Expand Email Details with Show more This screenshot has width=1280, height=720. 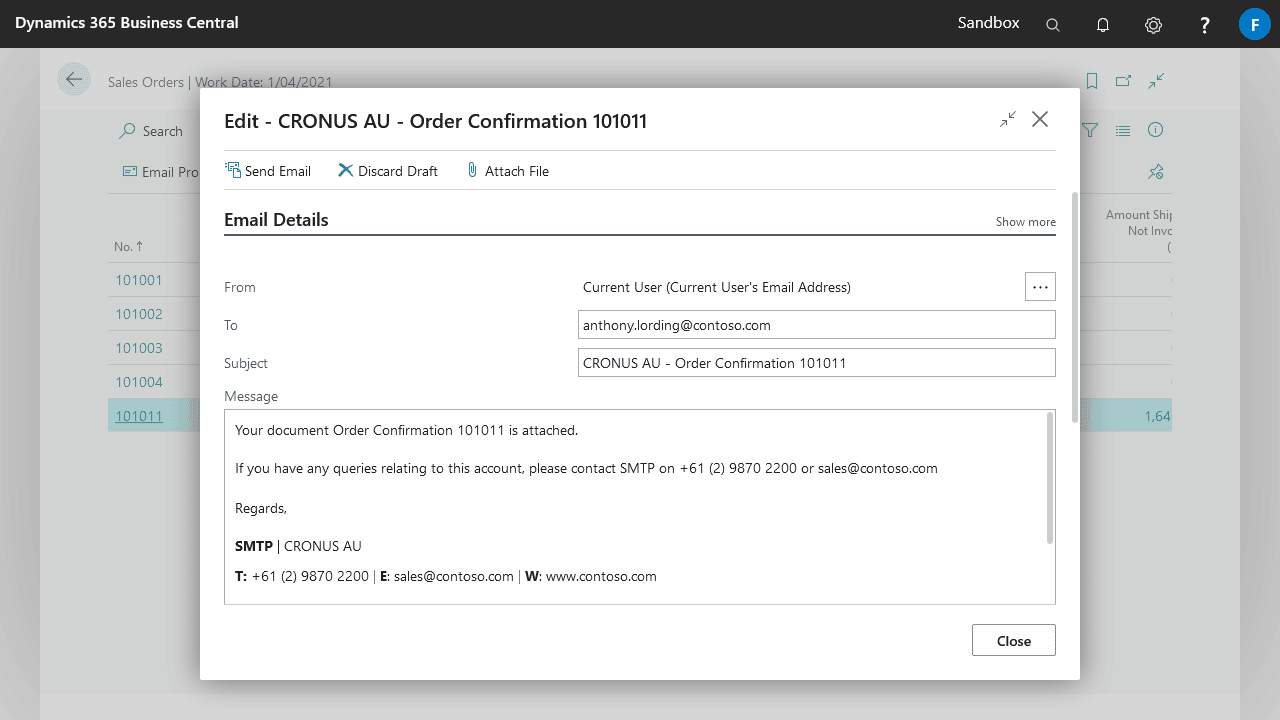[1025, 222]
